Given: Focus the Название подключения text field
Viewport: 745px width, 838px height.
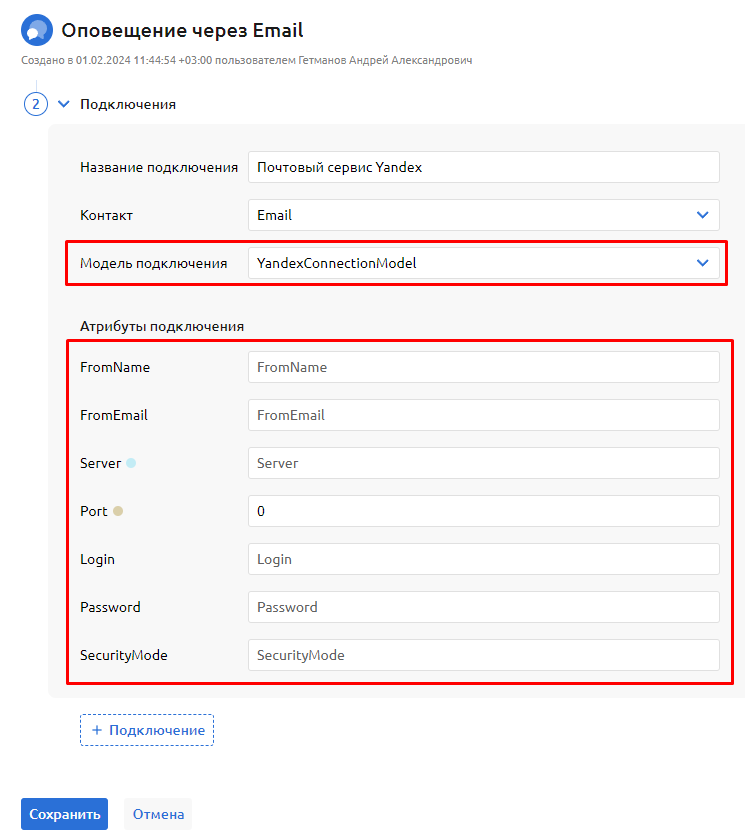Looking at the screenshot, I should pos(483,167).
